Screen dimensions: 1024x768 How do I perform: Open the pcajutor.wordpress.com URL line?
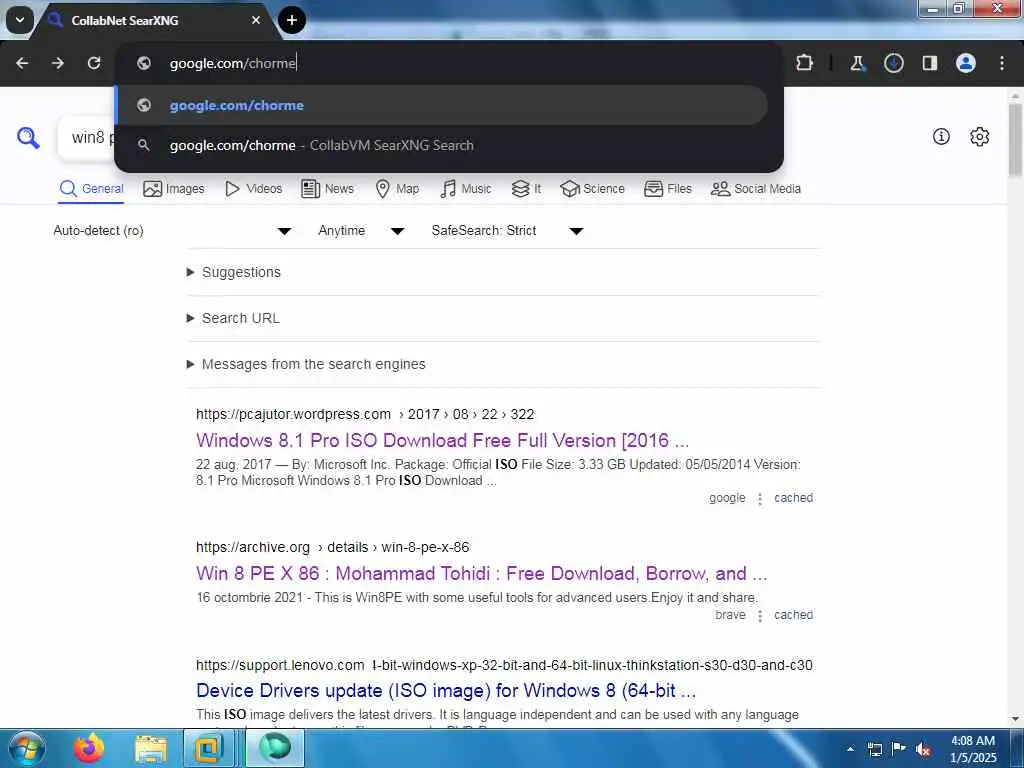[365, 414]
